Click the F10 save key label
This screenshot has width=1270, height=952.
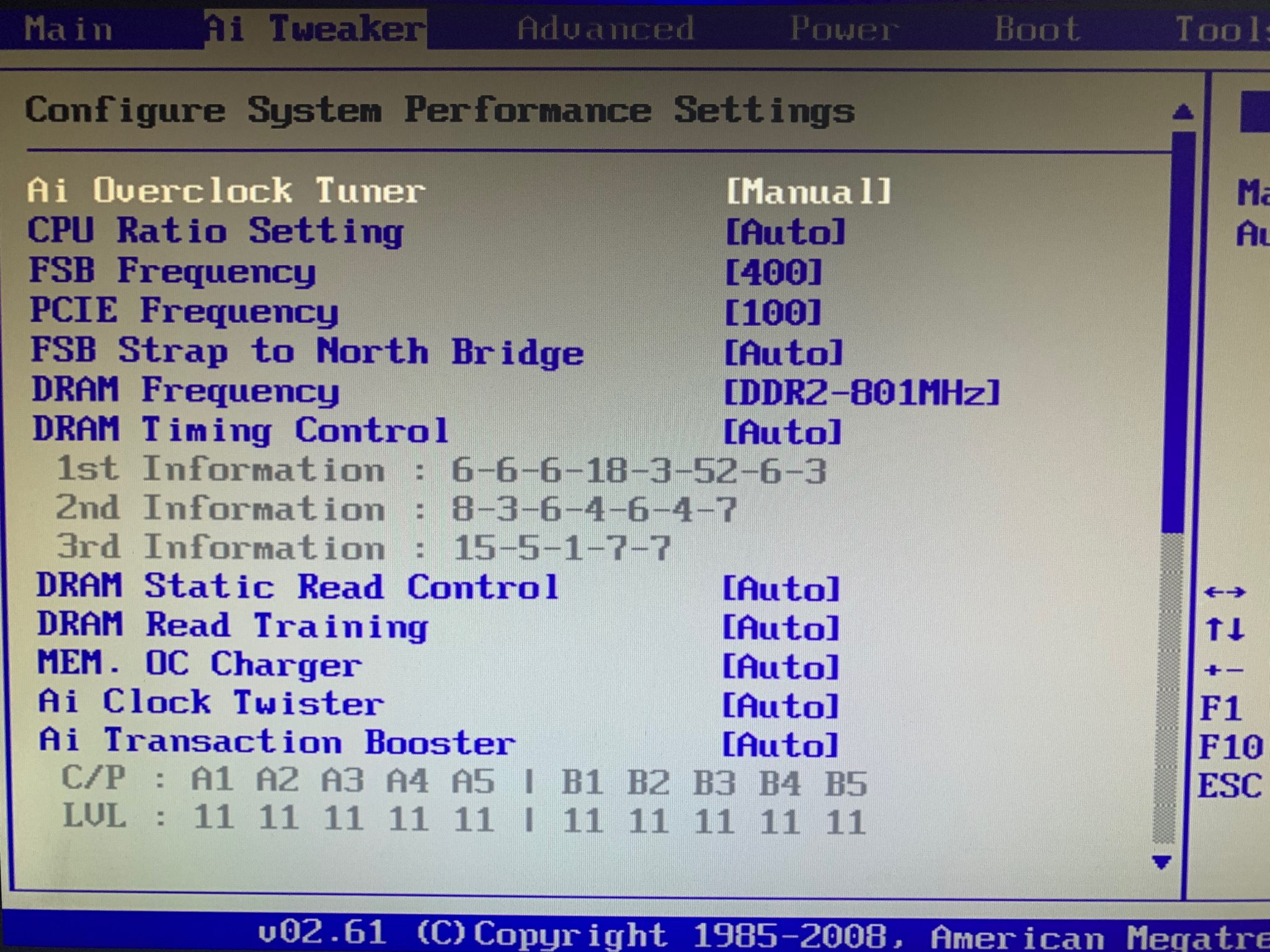coord(1230,747)
